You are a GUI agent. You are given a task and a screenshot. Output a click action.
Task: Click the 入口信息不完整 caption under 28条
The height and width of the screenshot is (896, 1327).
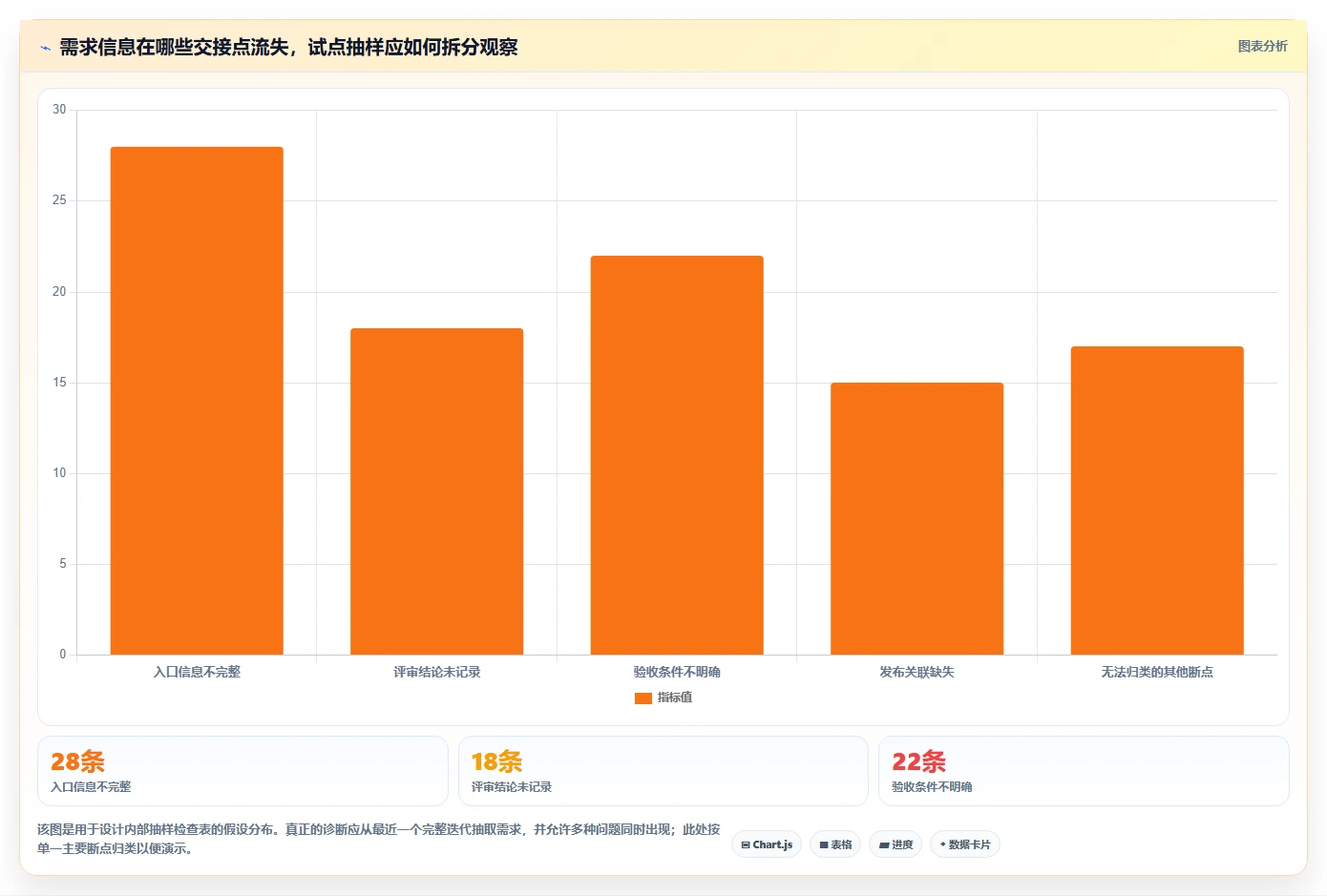coord(91,787)
